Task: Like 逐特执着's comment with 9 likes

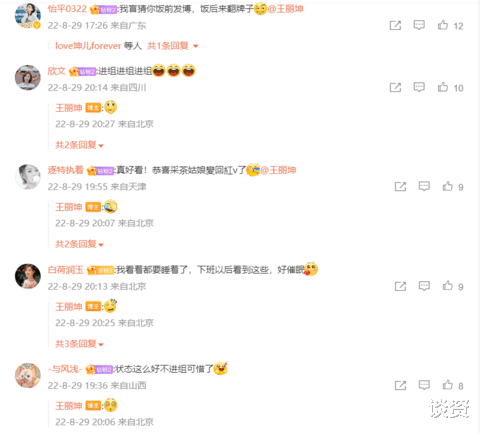Action: pos(448,186)
